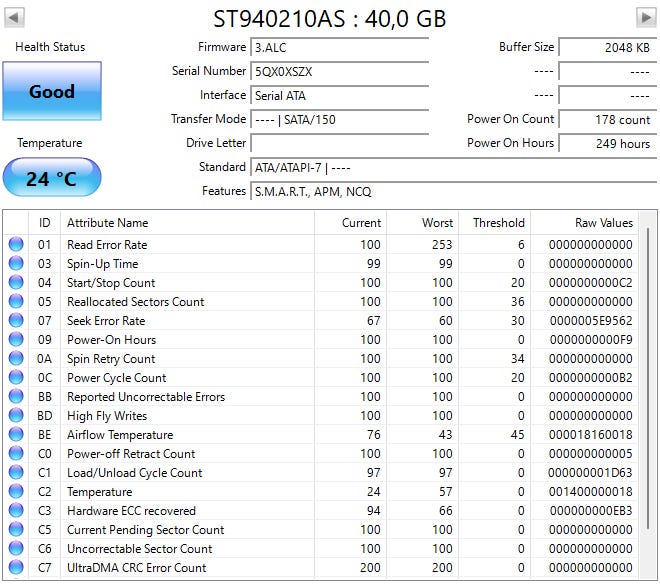The width and height of the screenshot is (660, 585).
Task: Click the Transfer Mode field SATA/150
Action: tap(340, 119)
